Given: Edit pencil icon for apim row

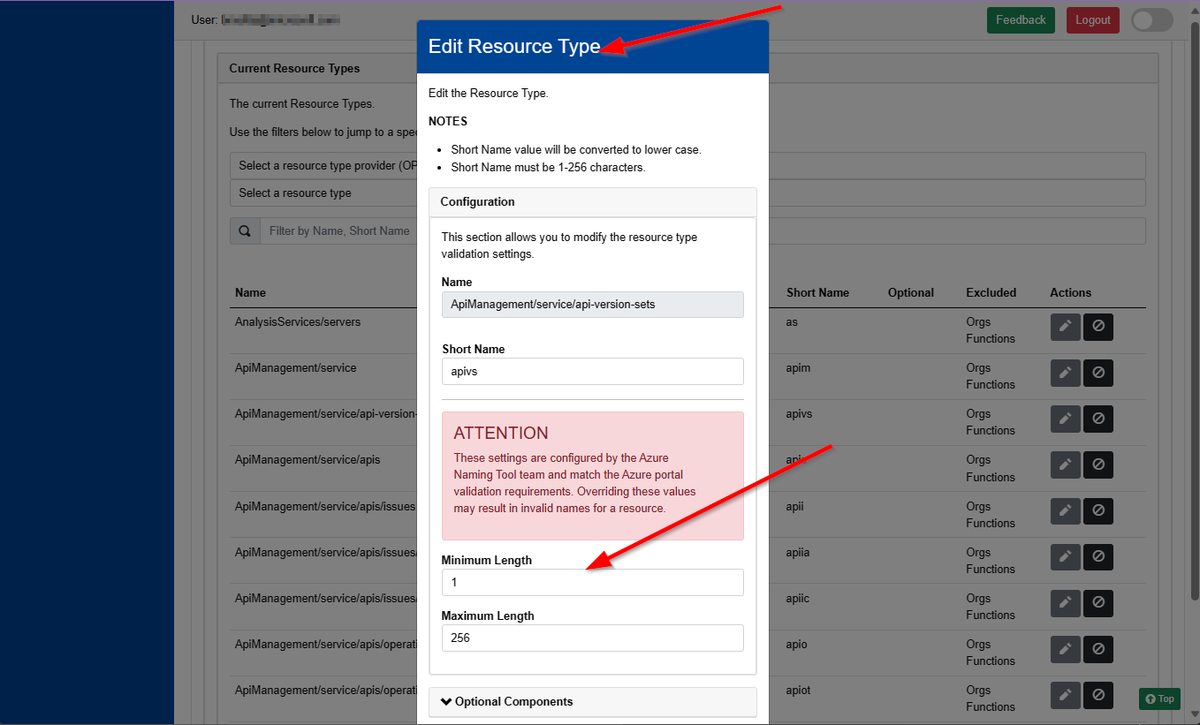Looking at the screenshot, I should tap(1065, 373).
